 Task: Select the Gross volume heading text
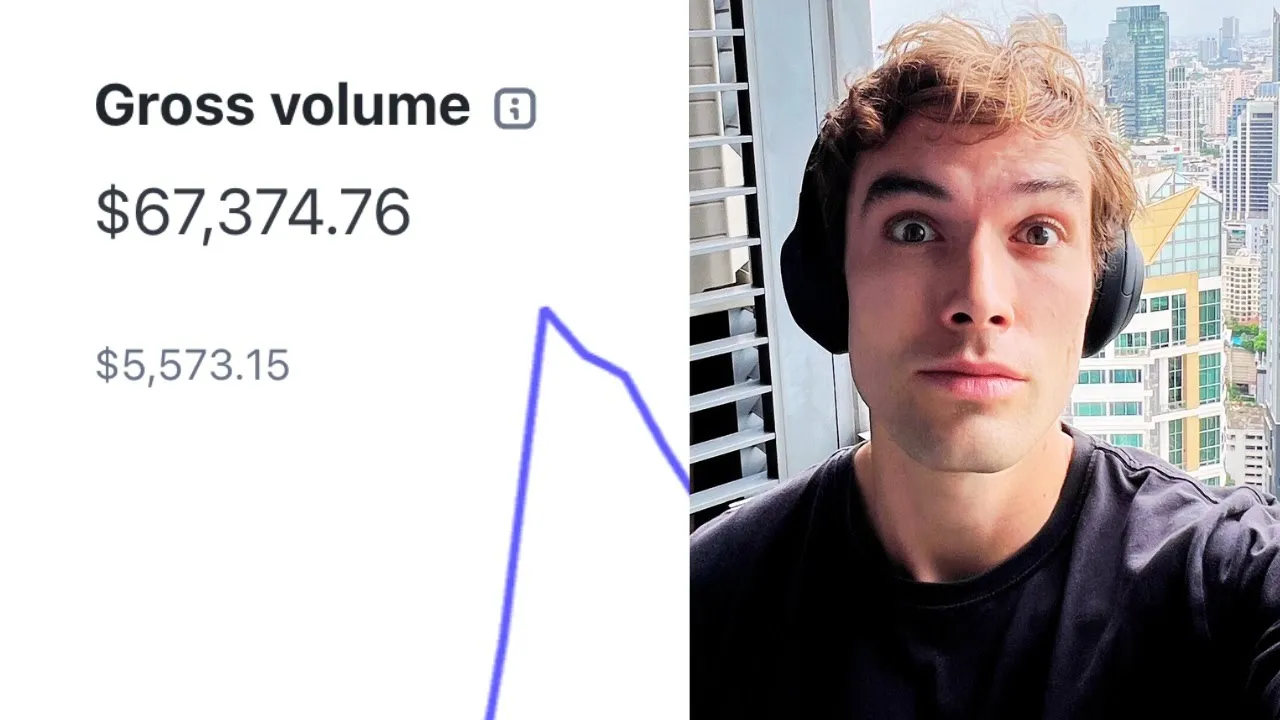(282, 105)
